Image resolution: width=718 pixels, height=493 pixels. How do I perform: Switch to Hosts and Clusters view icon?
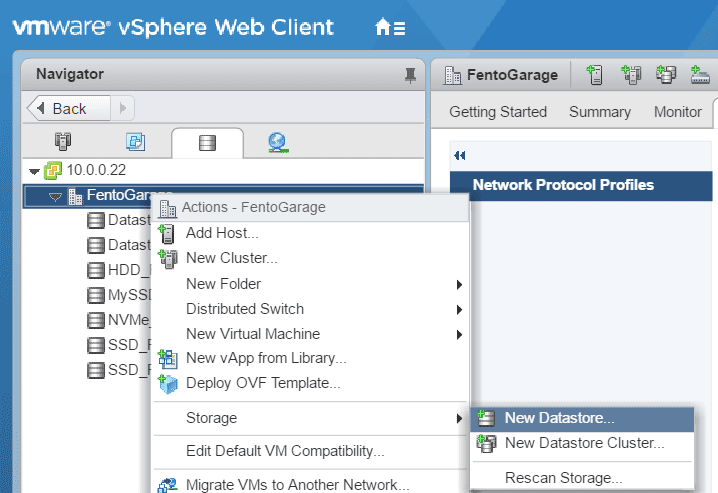pos(63,142)
